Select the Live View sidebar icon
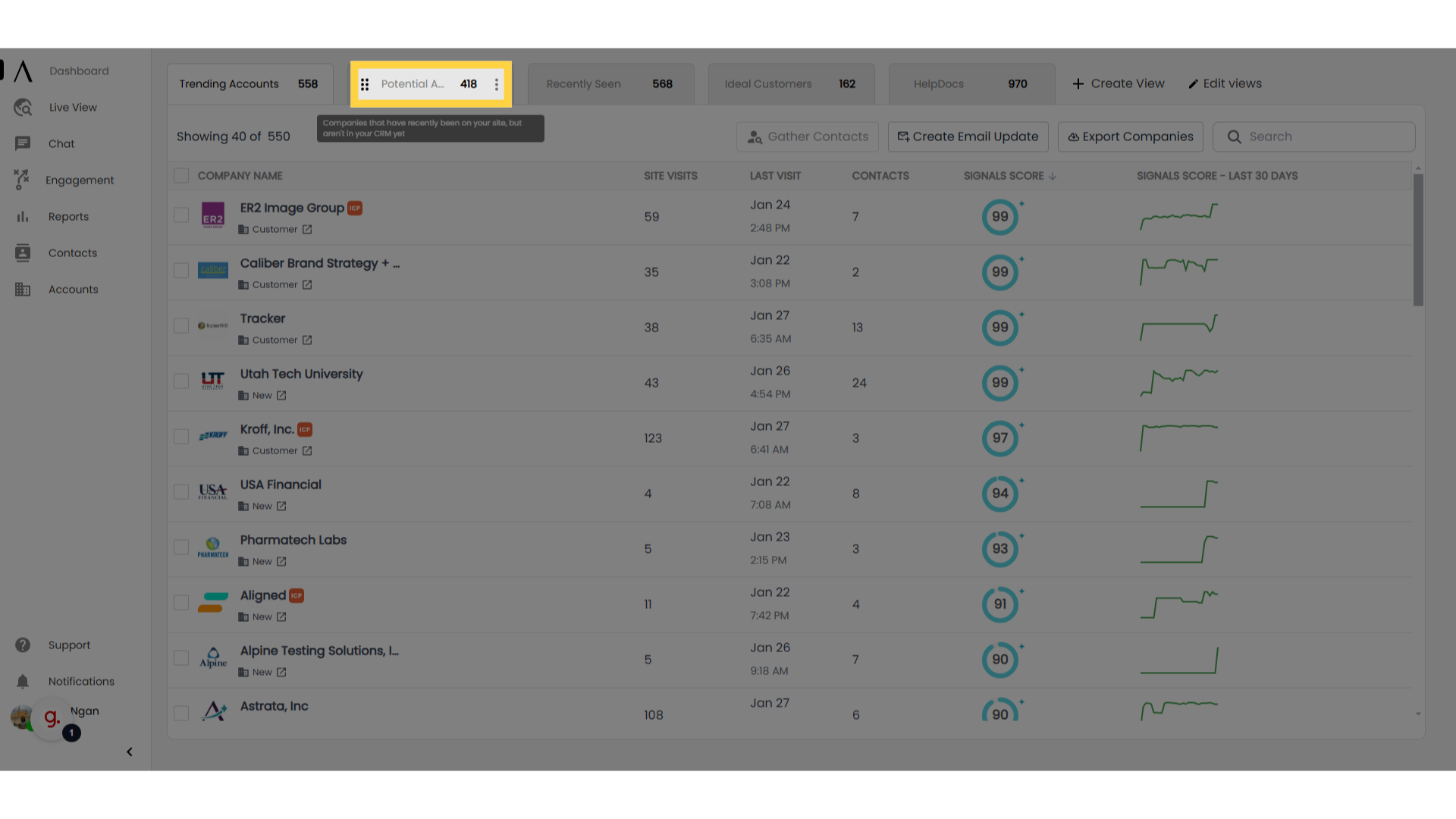The width and height of the screenshot is (1456, 819). point(22,107)
